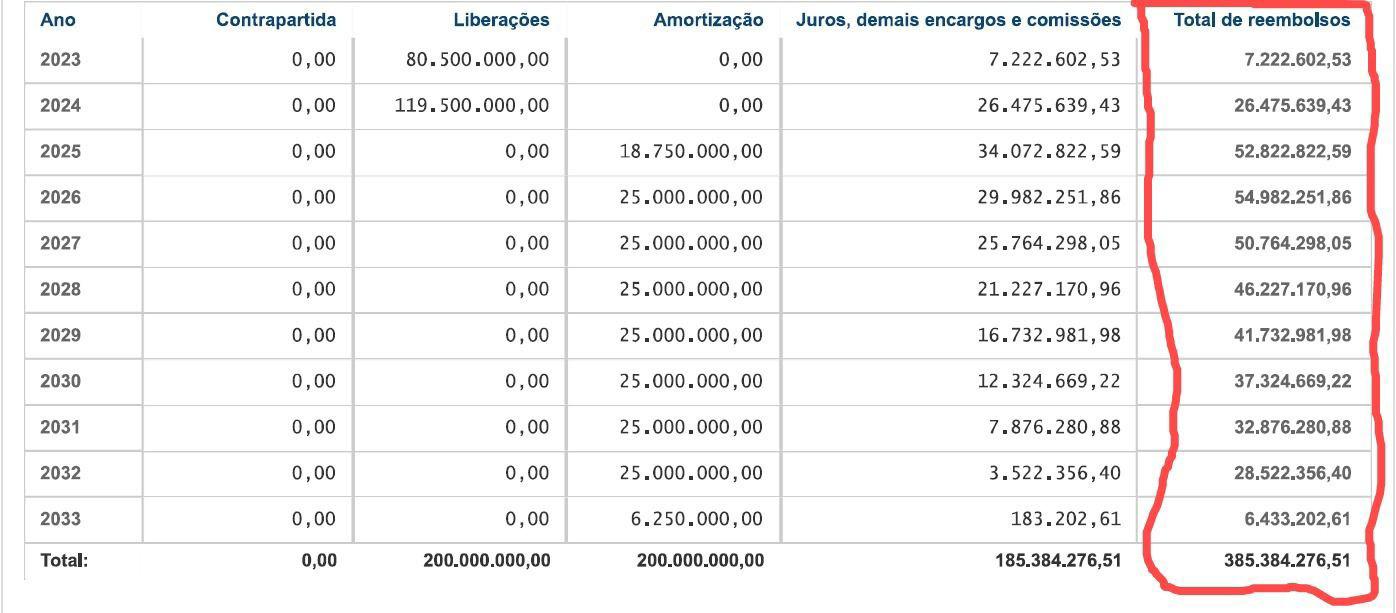The image size is (1396, 613).
Task: Click the 34.072.822,59 juros value
Action: point(1049,152)
